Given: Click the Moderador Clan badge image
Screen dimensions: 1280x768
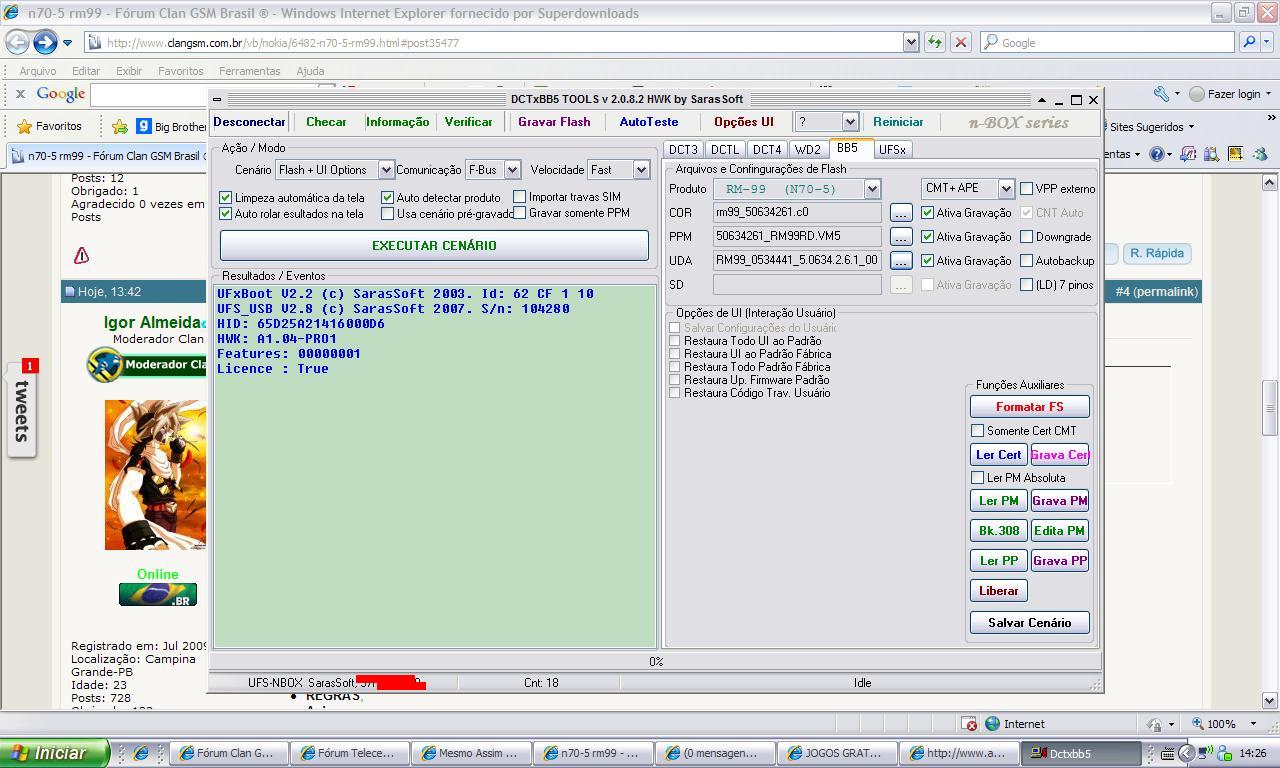Looking at the screenshot, I should tap(146, 364).
